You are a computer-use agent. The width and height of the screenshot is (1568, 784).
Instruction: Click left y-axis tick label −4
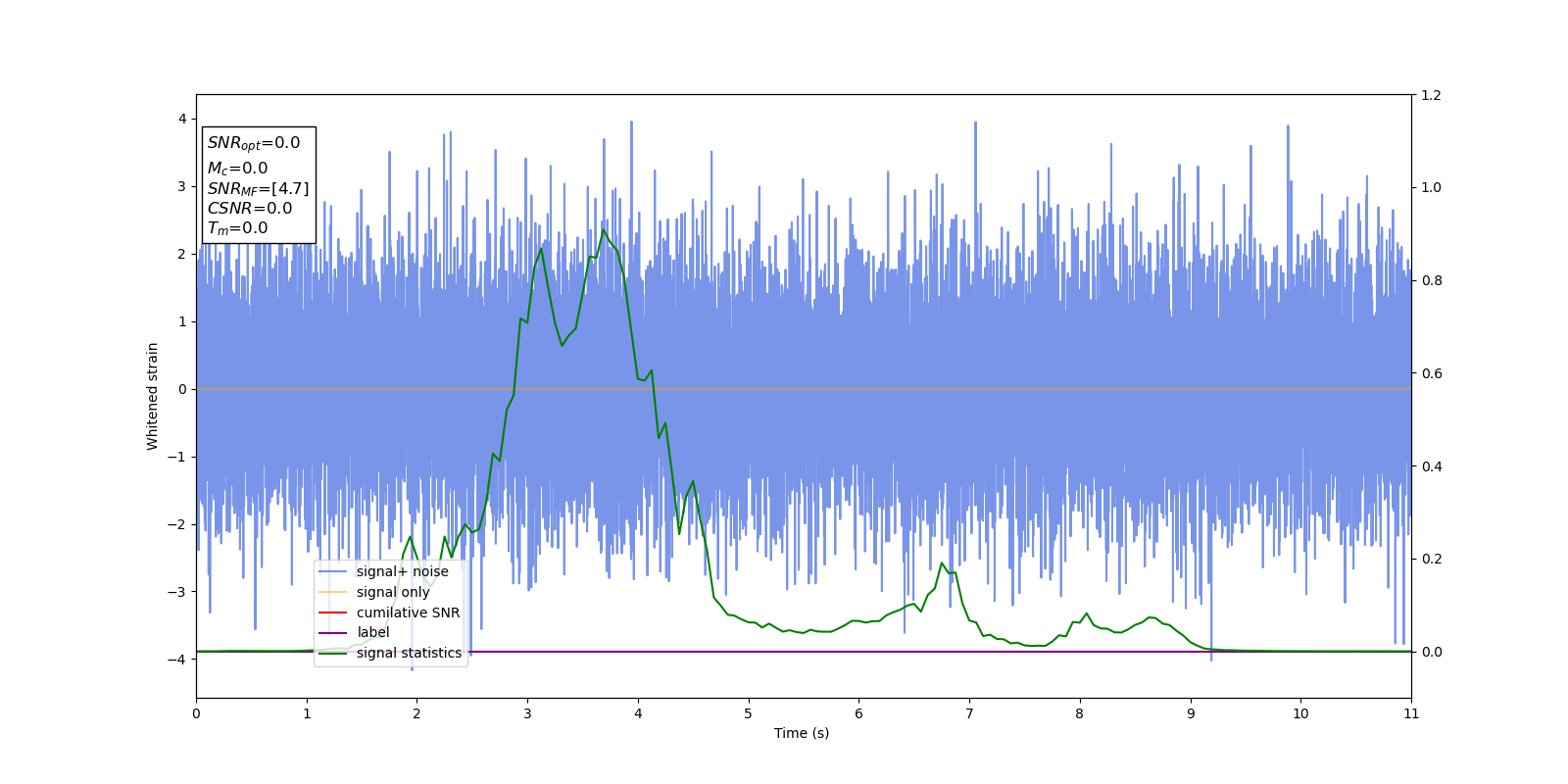[x=177, y=660]
